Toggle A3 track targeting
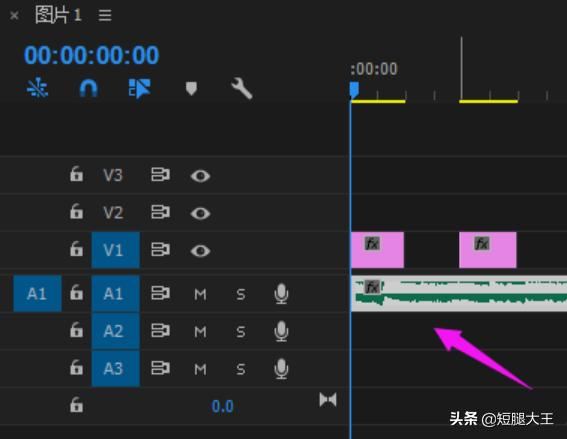This screenshot has width=567, height=439. 116,368
